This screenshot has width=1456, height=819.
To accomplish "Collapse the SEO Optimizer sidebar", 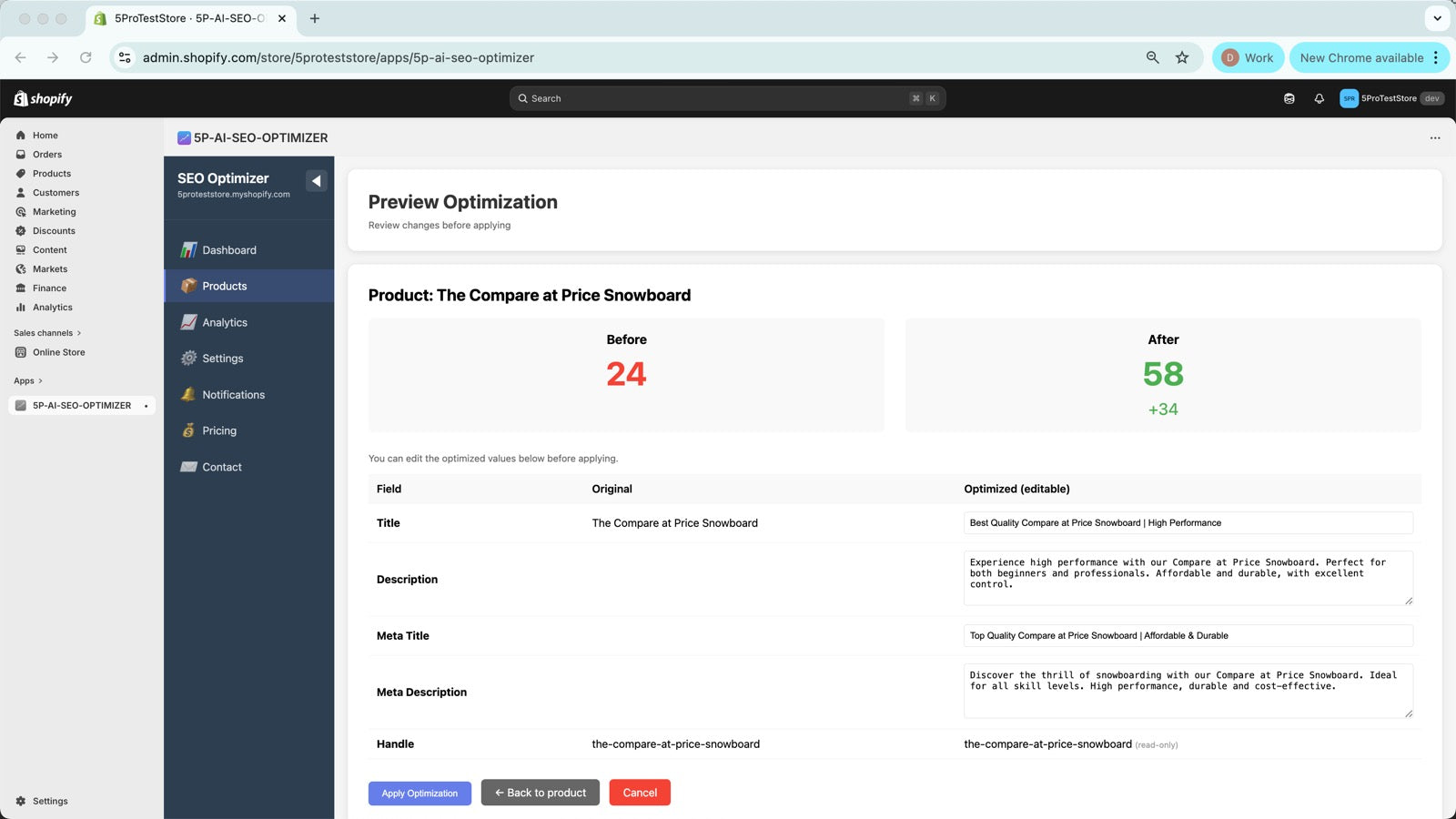I will pos(316,180).
